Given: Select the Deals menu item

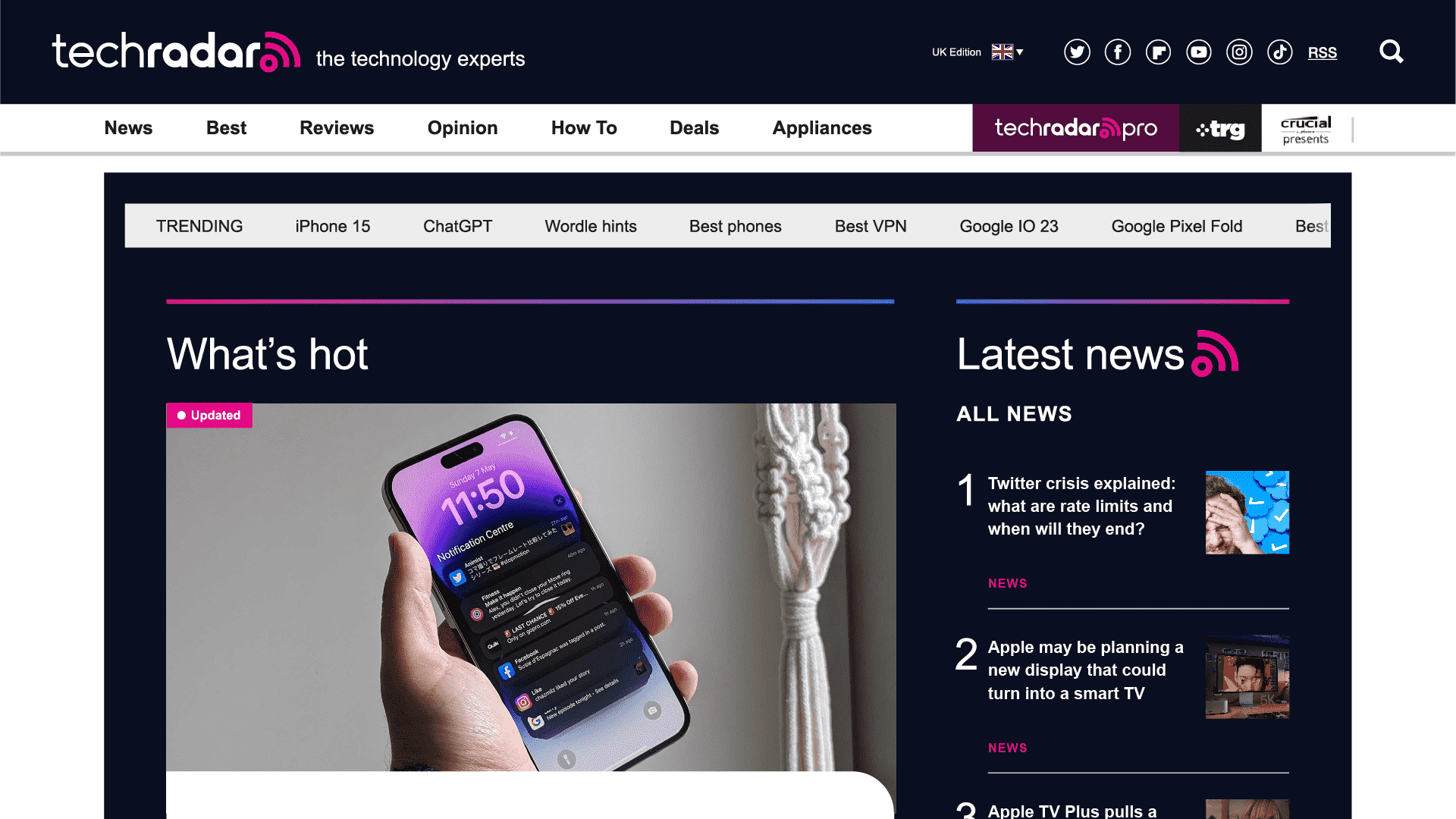Looking at the screenshot, I should tap(694, 128).
